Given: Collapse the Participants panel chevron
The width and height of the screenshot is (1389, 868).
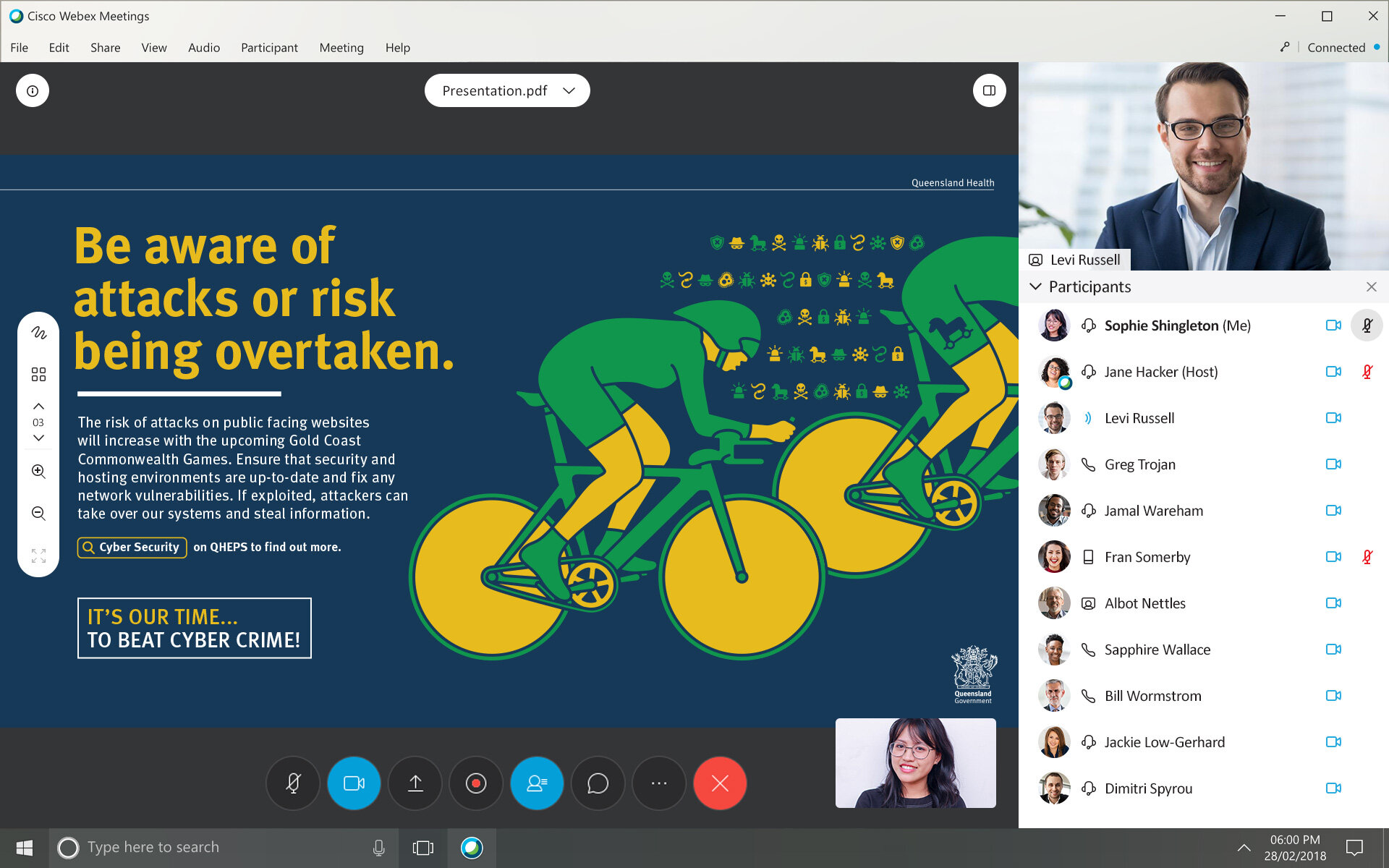Looking at the screenshot, I should click(x=1035, y=287).
